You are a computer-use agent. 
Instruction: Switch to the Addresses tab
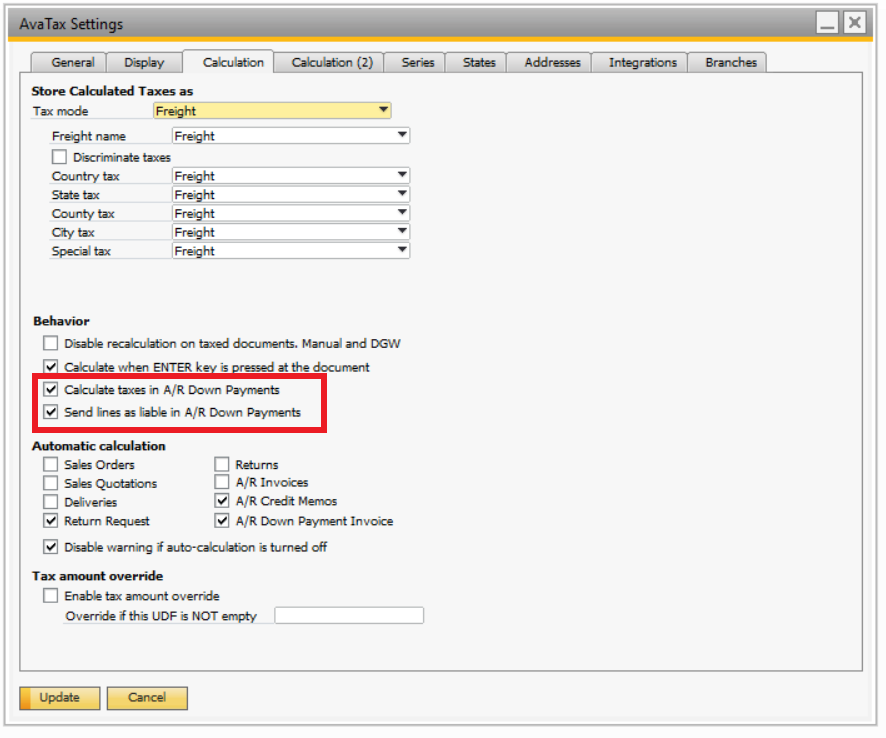click(x=549, y=63)
